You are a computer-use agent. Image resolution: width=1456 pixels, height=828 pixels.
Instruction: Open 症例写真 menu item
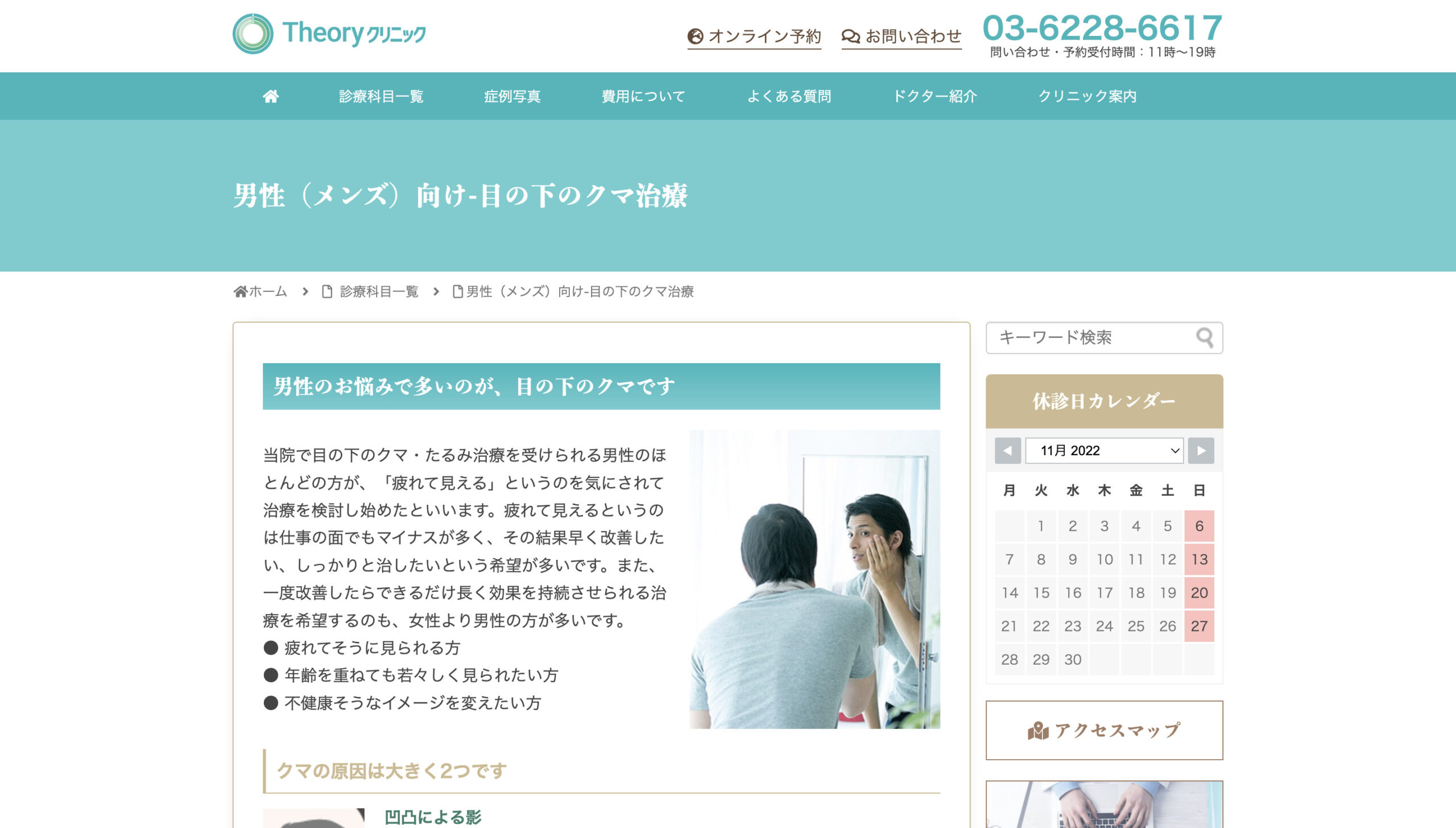click(512, 96)
